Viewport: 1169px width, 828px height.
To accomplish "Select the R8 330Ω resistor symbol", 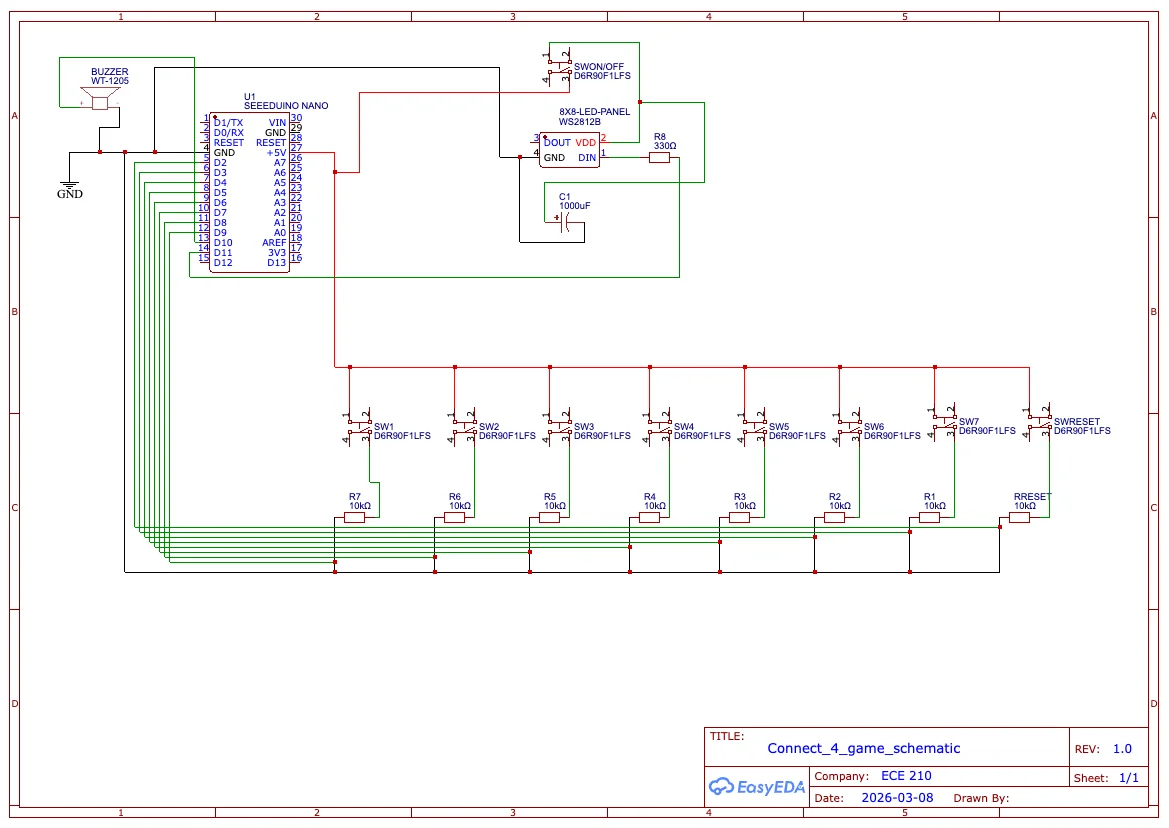I will pos(660,157).
